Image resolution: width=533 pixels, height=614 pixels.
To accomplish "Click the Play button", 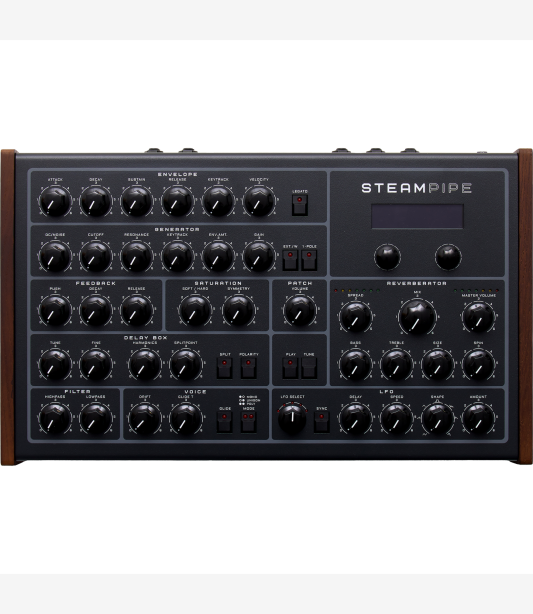I will pyautogui.click(x=290, y=368).
